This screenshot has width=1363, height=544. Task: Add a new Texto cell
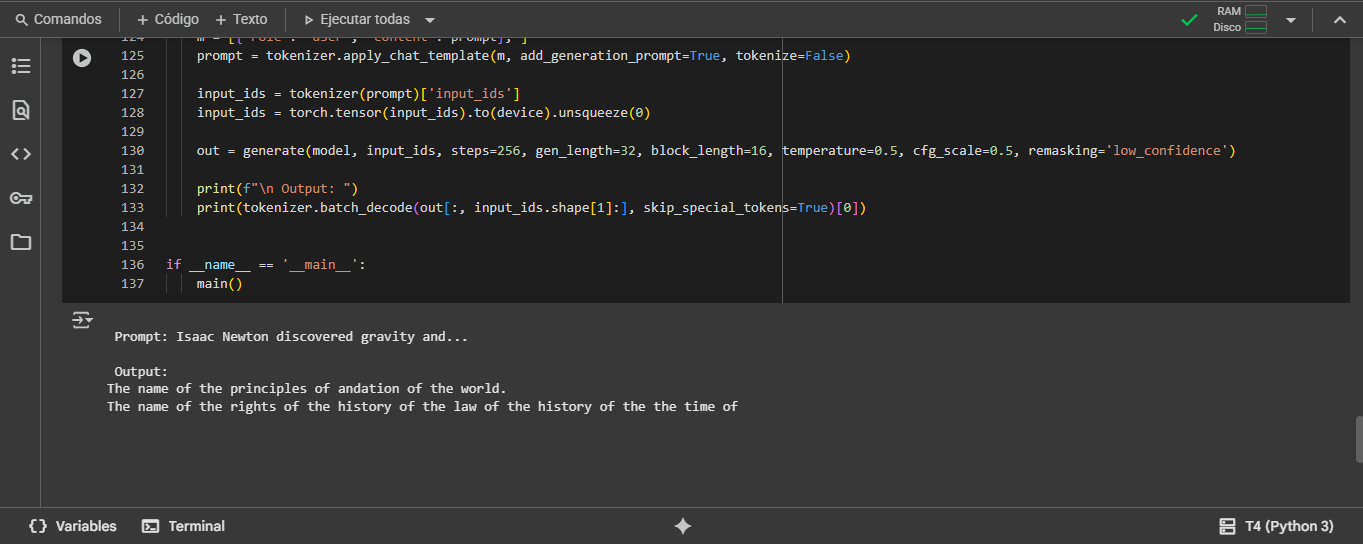(241, 20)
